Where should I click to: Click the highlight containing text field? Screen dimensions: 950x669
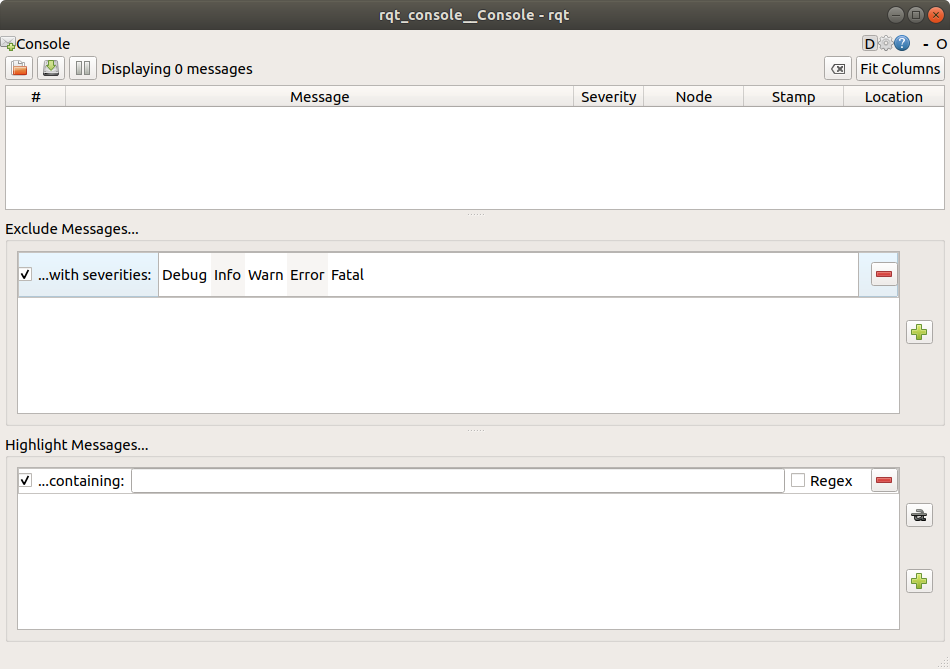coord(457,481)
